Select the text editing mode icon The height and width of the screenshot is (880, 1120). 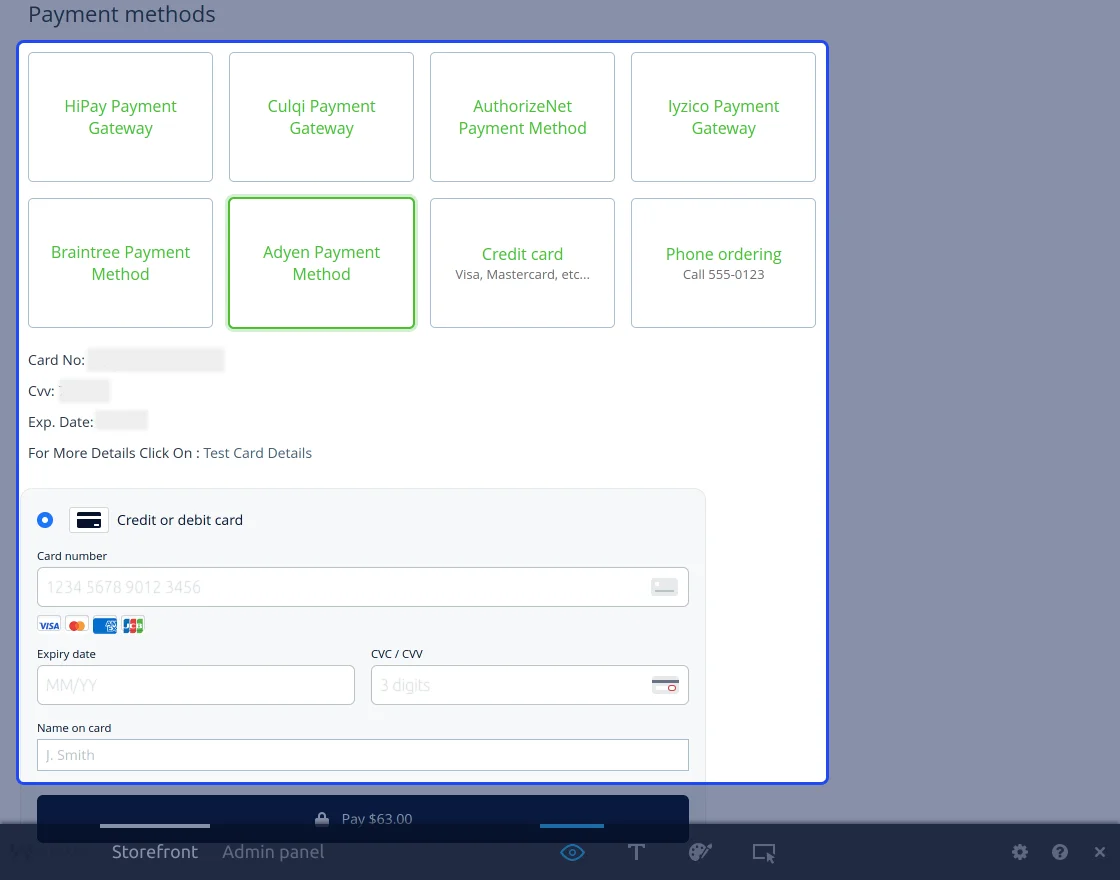[636, 852]
